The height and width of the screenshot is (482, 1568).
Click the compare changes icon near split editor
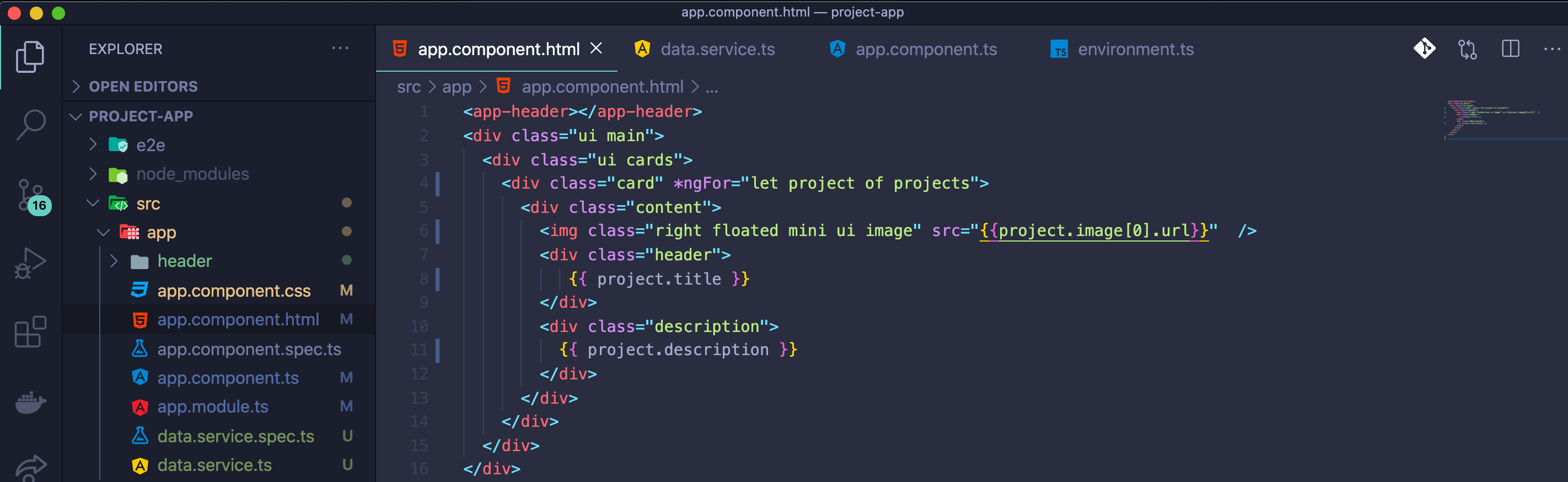1467,49
